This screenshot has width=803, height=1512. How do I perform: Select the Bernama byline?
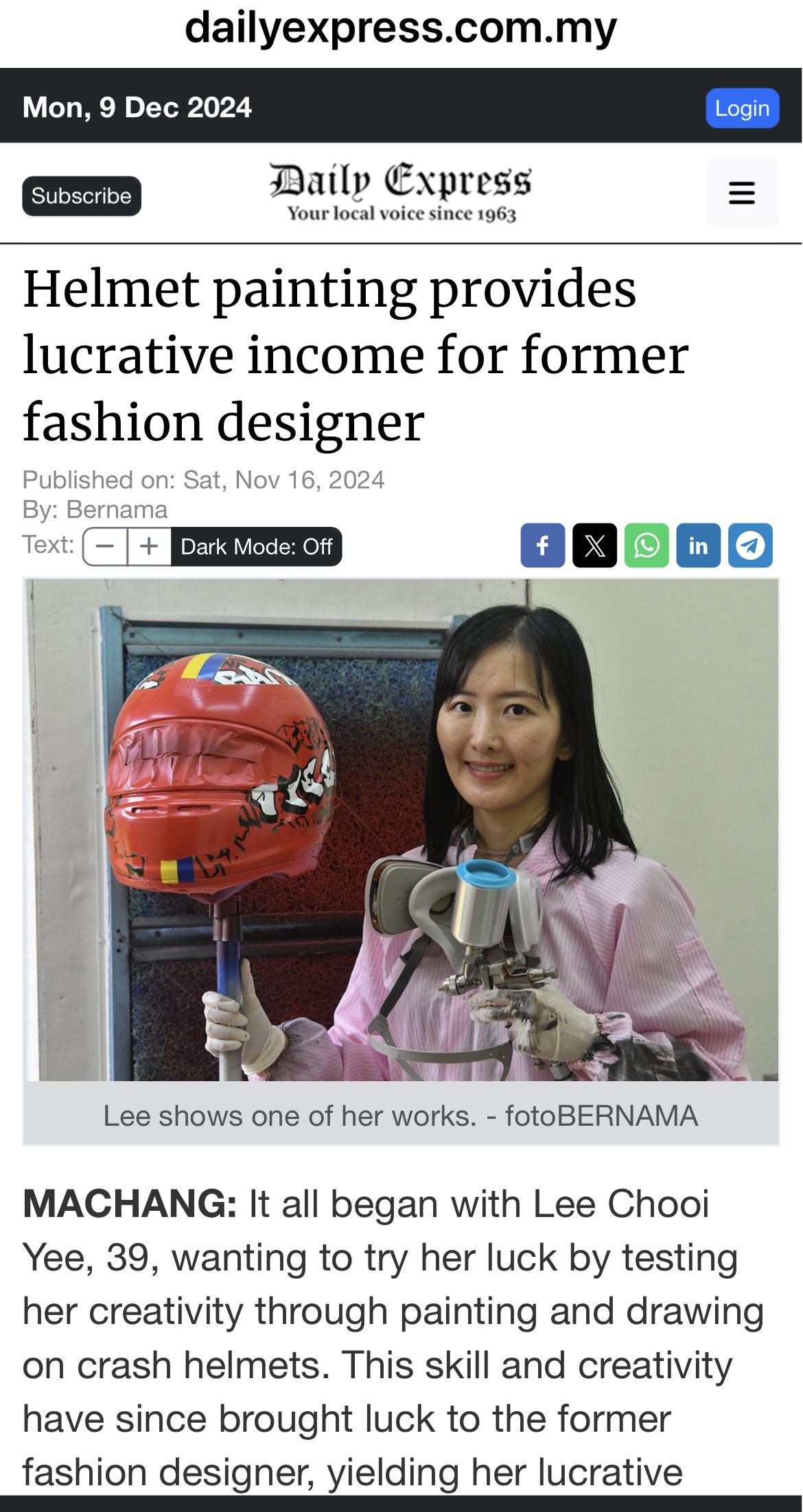click(x=117, y=510)
